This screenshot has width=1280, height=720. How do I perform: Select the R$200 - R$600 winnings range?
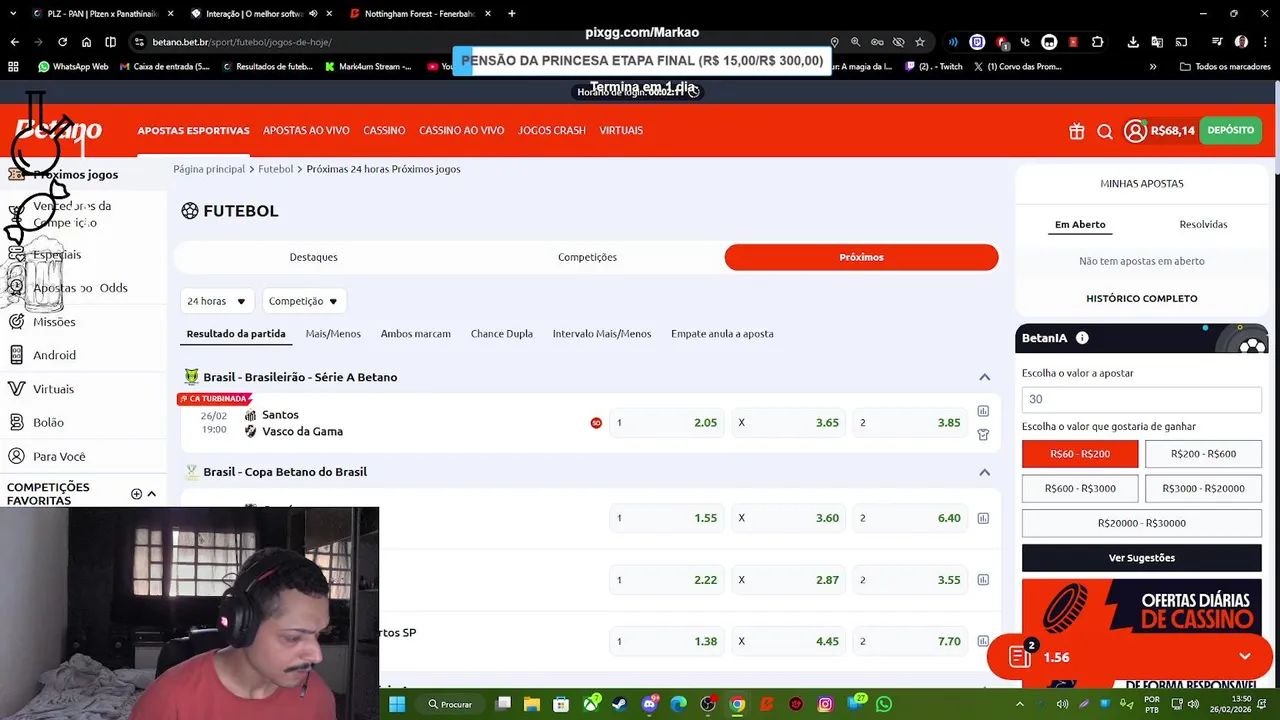pyautogui.click(x=1203, y=454)
